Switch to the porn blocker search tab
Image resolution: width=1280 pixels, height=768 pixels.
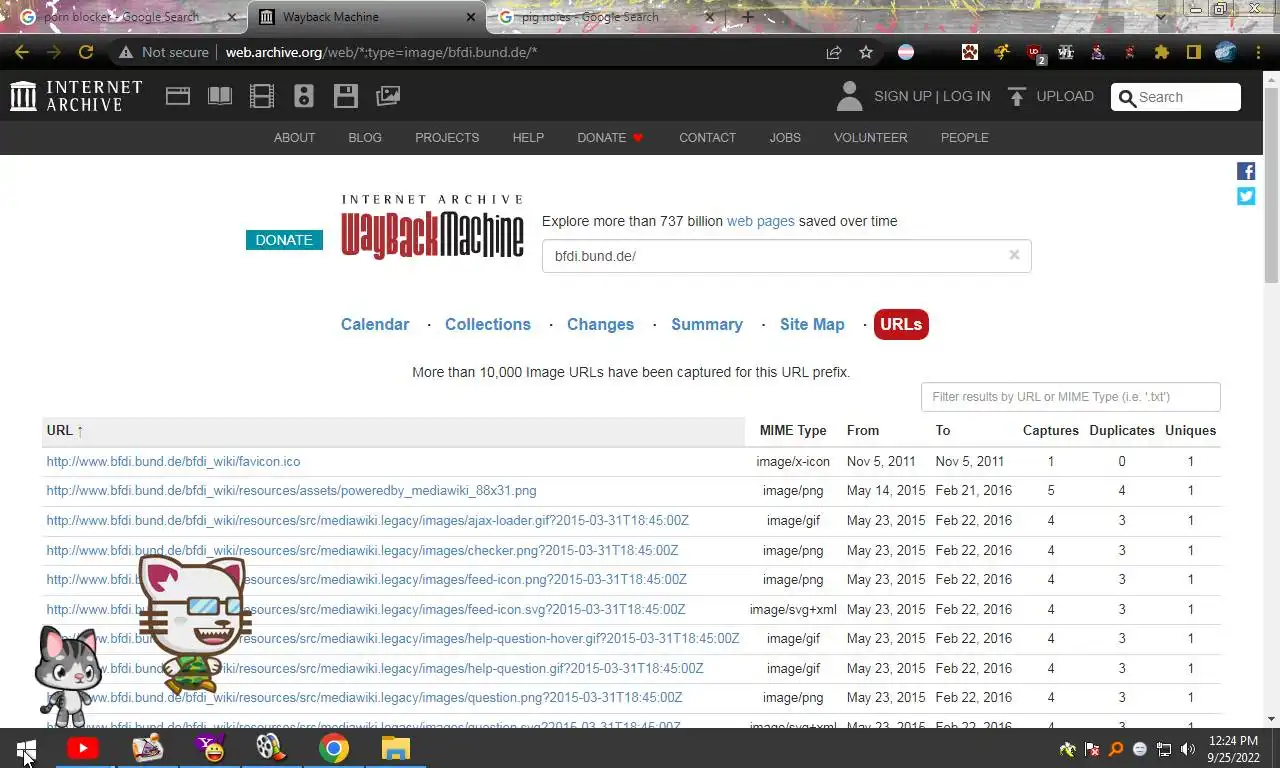pyautogui.click(x=122, y=17)
